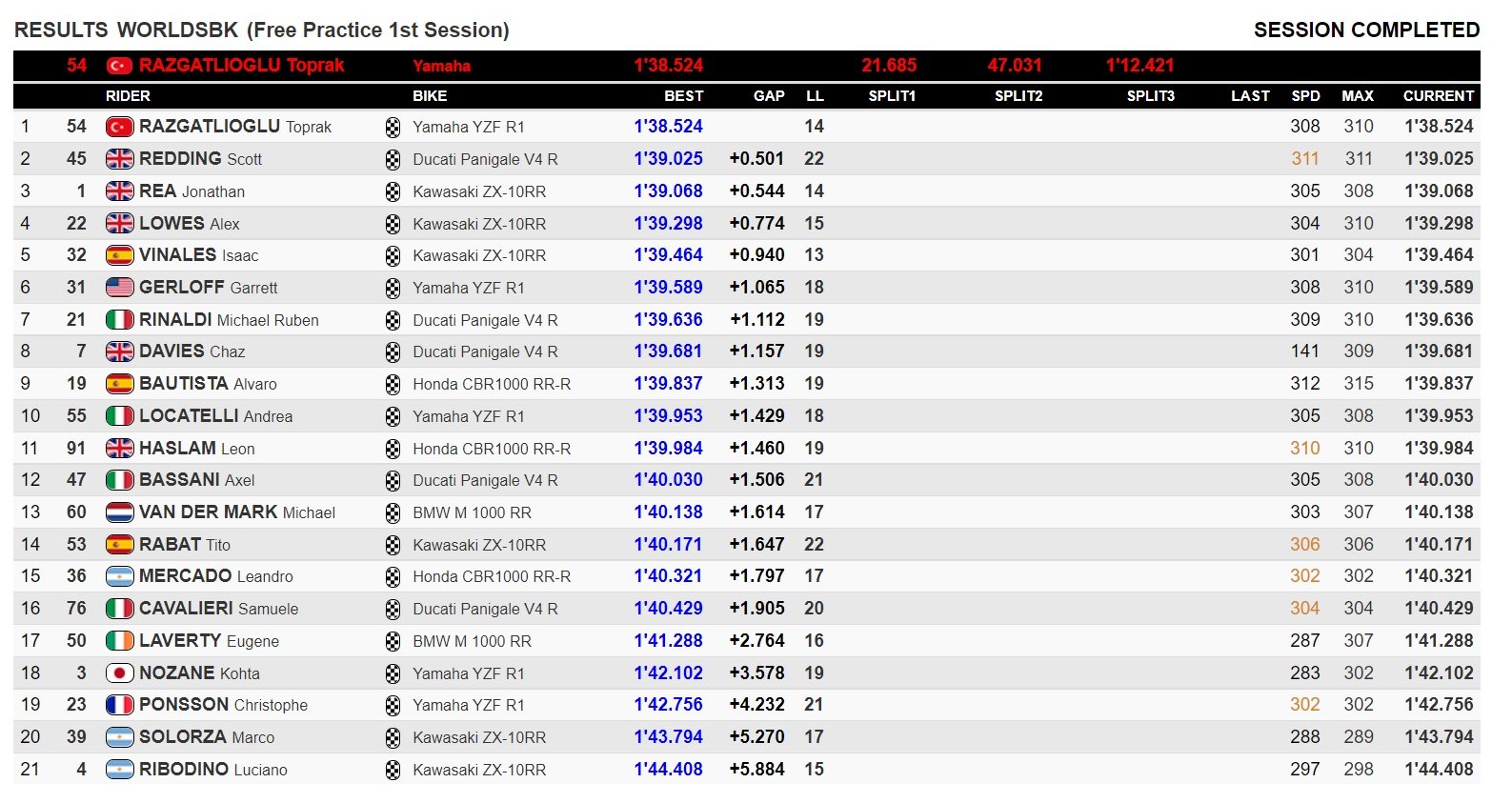This screenshot has width=1512, height=803.
Task: Click the chequered flag icon in BASSANI Axel row
Action: [393, 481]
